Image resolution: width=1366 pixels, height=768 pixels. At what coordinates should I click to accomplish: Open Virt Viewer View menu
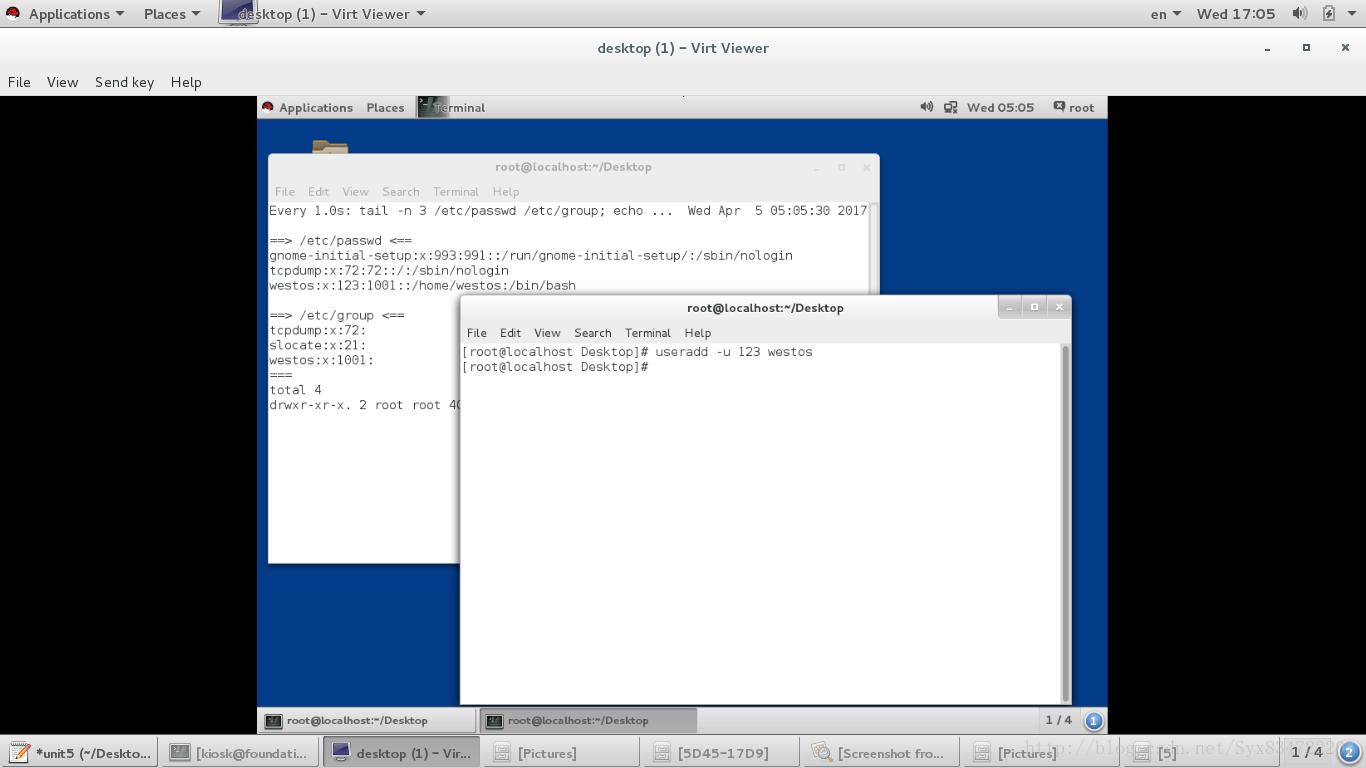tap(62, 82)
